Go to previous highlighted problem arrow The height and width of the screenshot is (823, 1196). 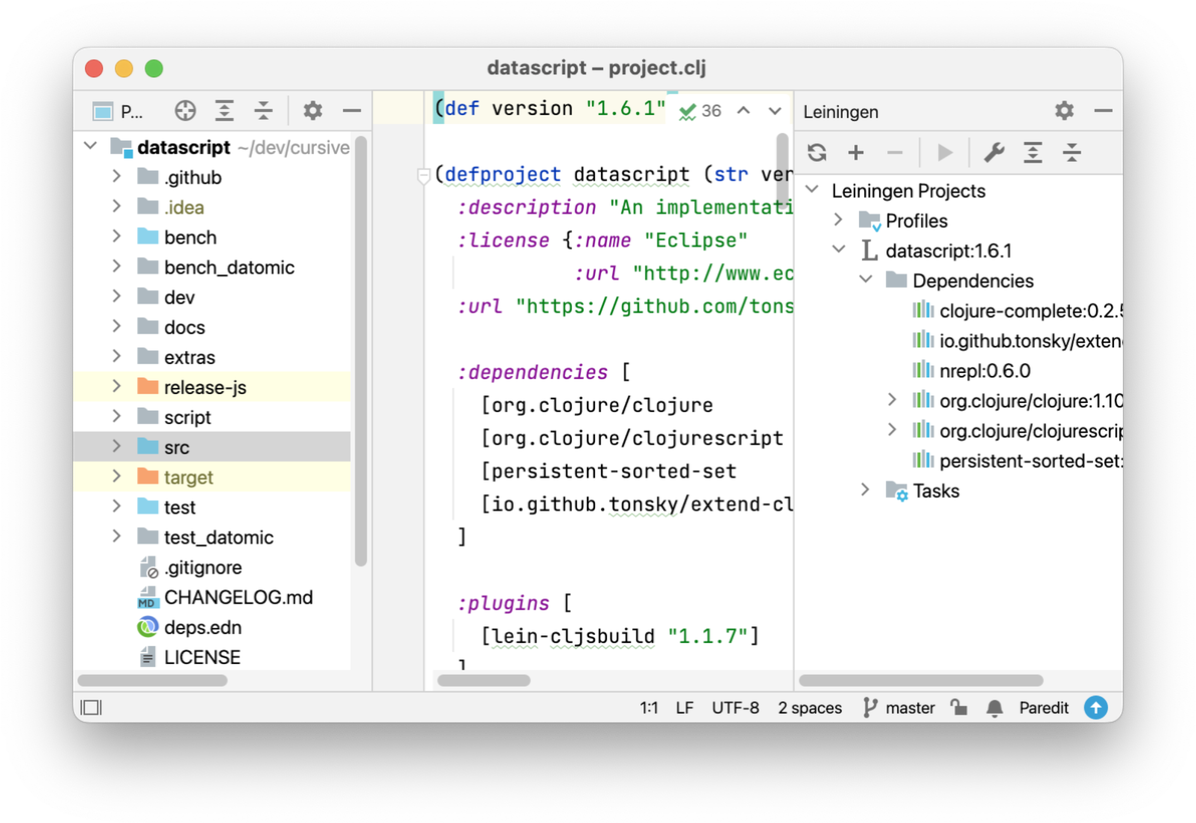click(743, 111)
